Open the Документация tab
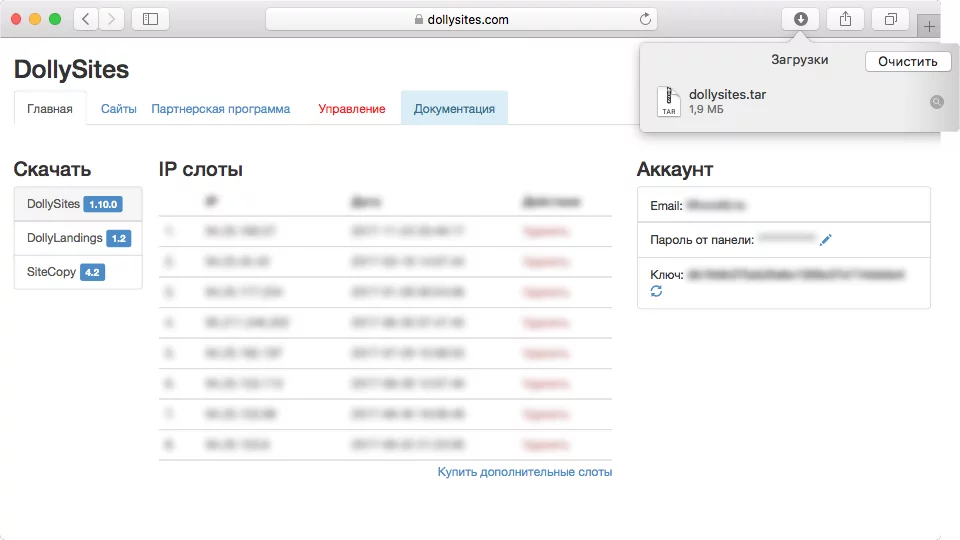Screen dimensions: 960x540 tap(454, 109)
